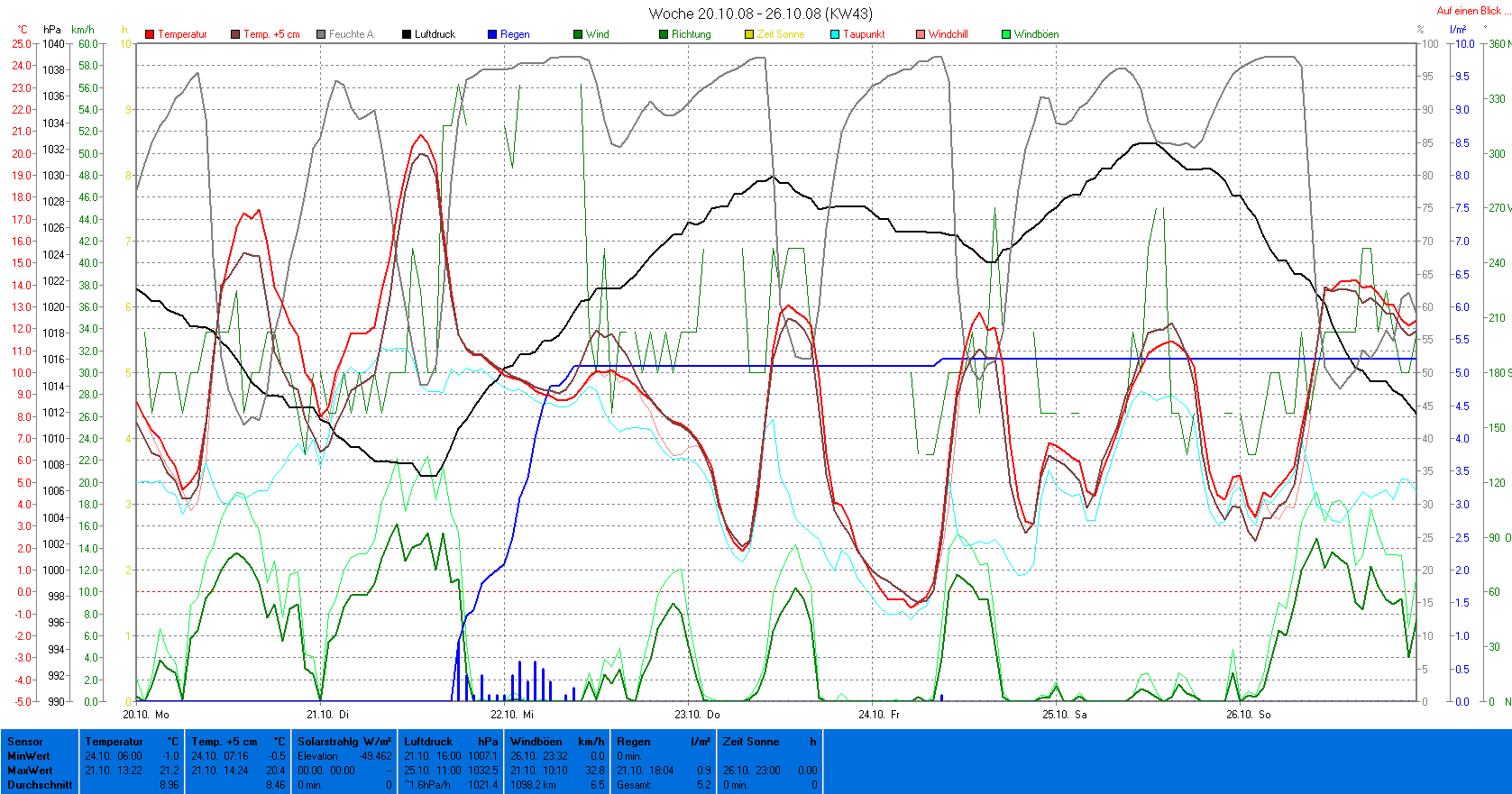
Task: Click the blue Regen legend square
Action: pos(492,34)
